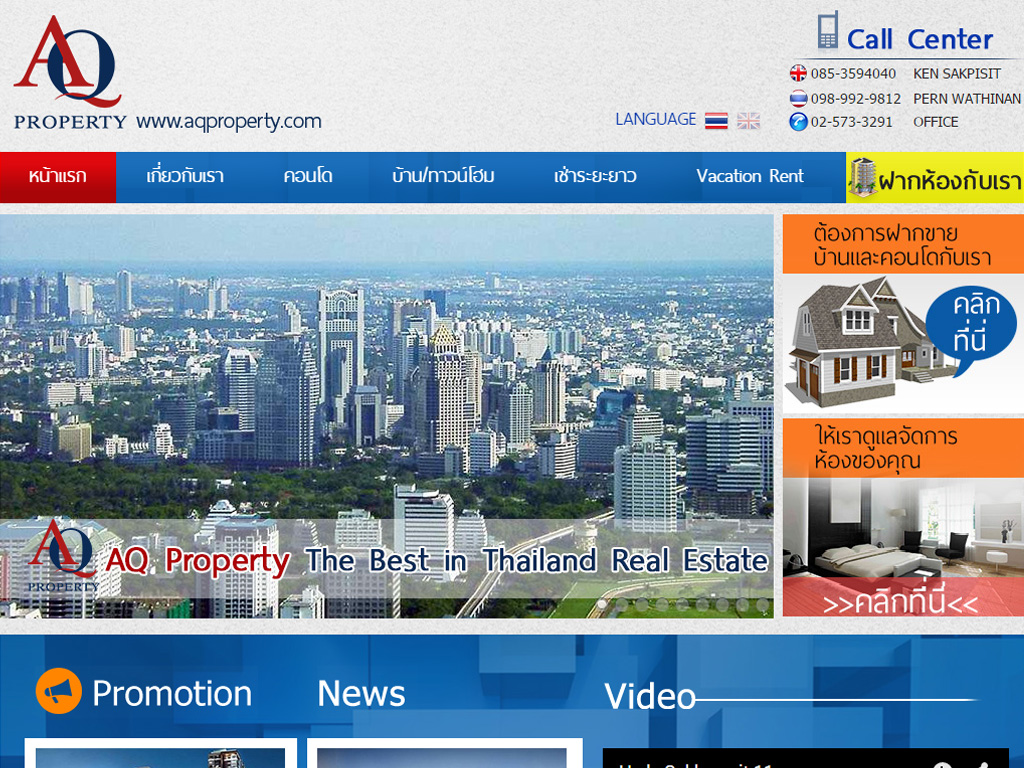Click the yellow ฝากห้องกับเรา button
The height and width of the screenshot is (768, 1024).
[x=935, y=177]
